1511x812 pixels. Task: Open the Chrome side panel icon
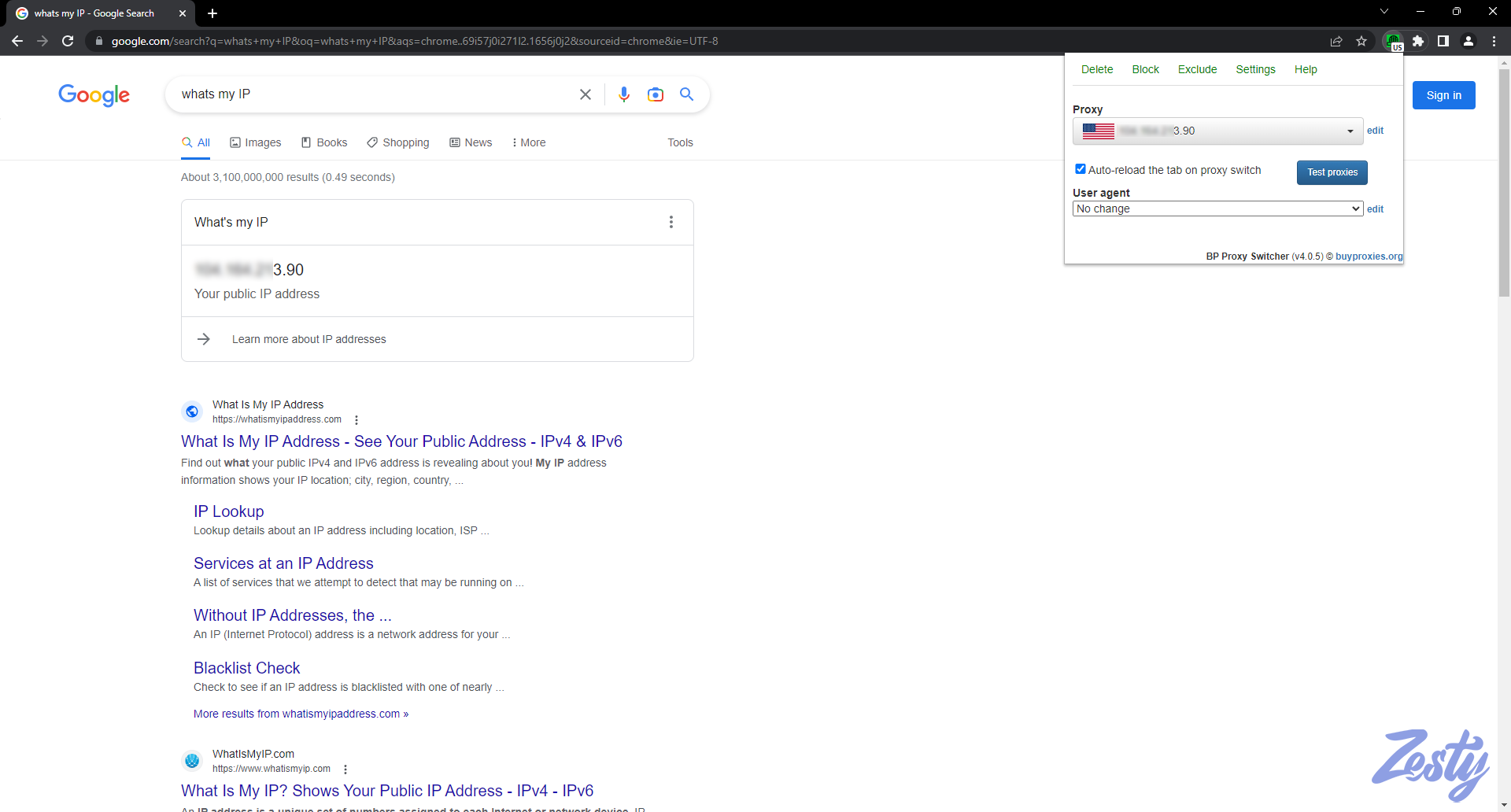[x=1443, y=41]
